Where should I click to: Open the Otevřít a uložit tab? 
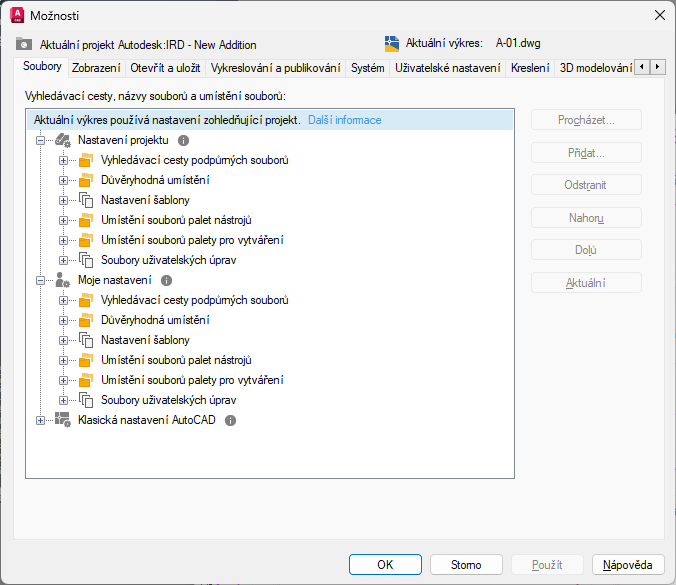[x=165, y=68]
